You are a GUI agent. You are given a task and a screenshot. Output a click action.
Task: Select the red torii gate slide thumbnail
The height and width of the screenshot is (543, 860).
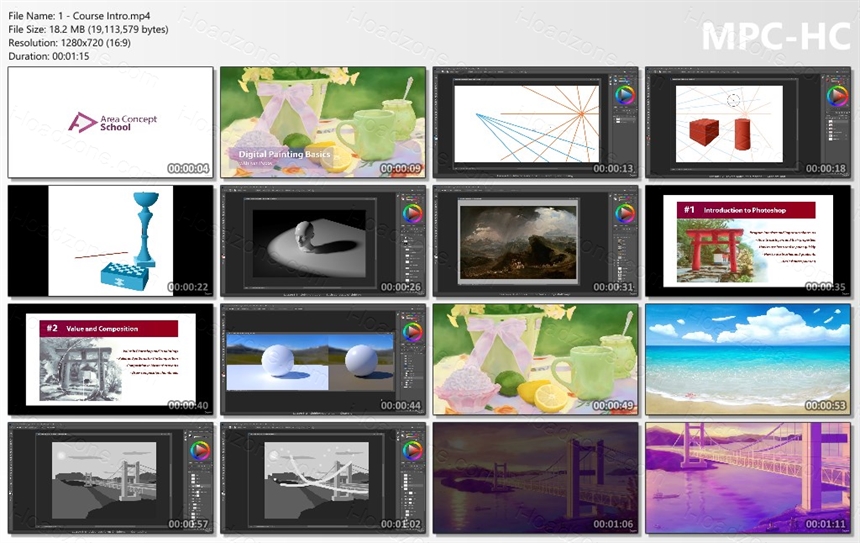tap(748, 241)
